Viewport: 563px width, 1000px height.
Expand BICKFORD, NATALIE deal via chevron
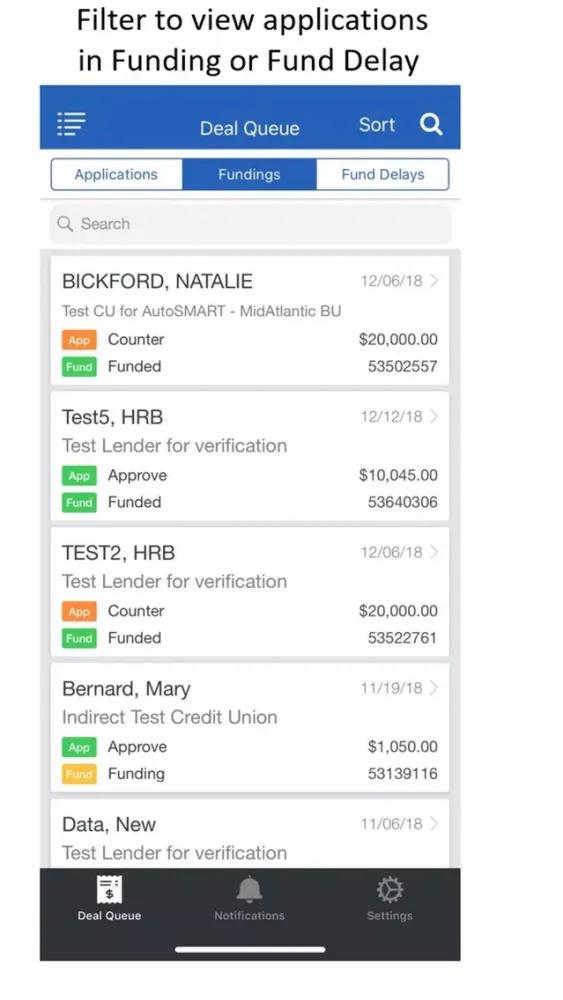(434, 281)
